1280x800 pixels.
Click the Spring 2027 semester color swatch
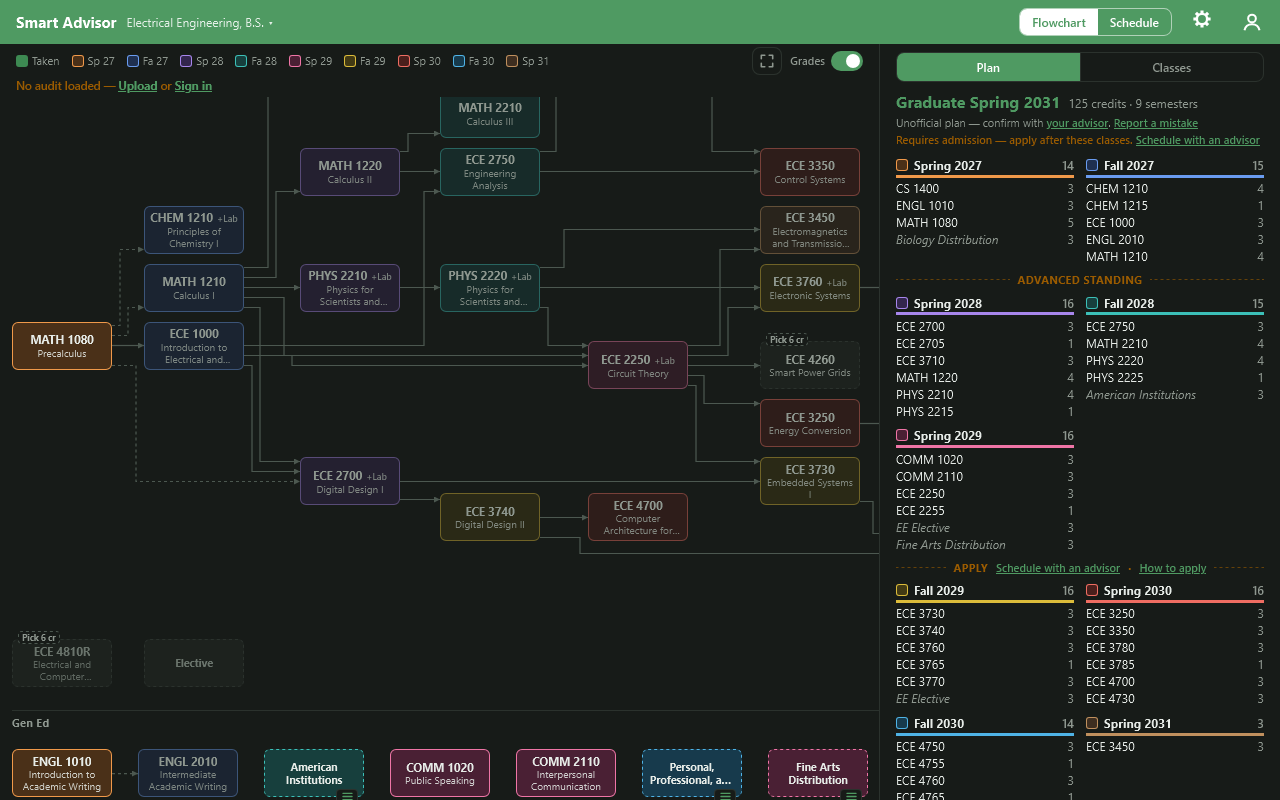[x=902, y=165]
